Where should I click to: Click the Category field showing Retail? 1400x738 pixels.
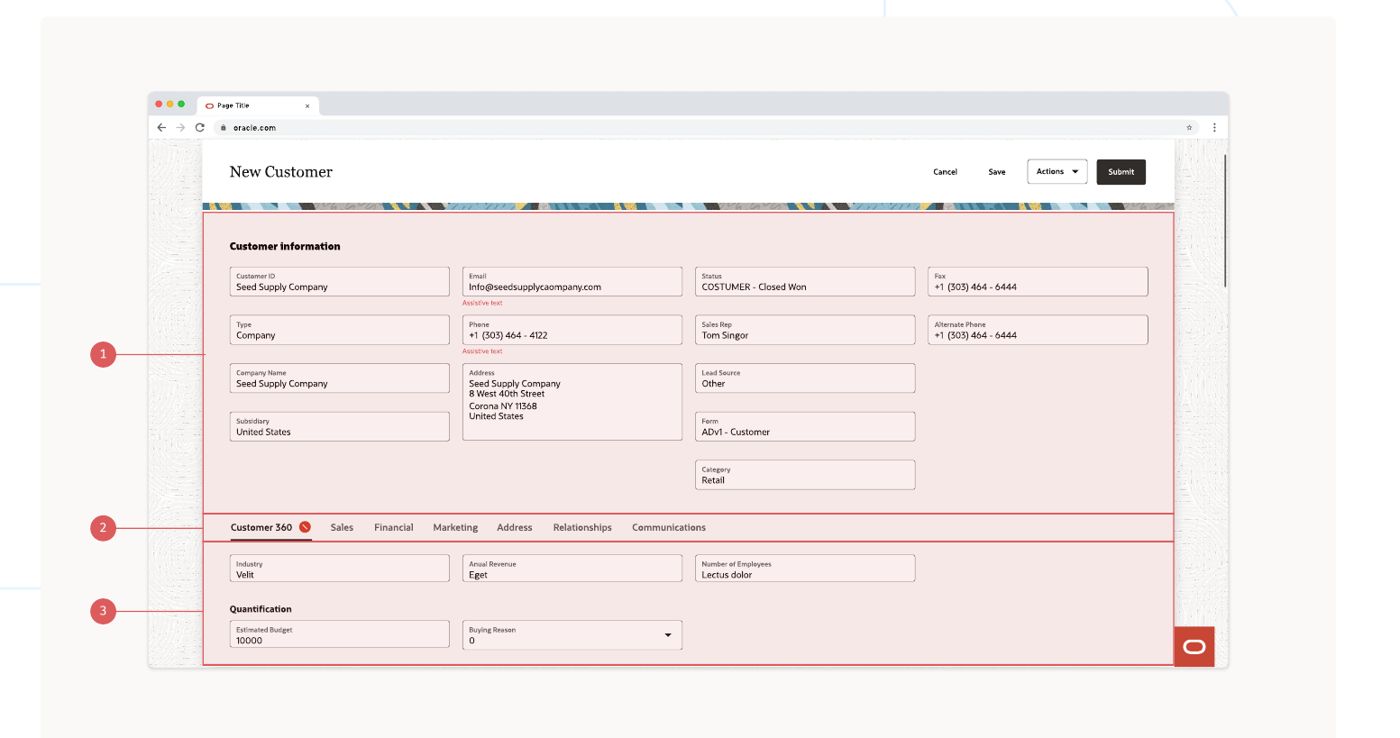805,475
